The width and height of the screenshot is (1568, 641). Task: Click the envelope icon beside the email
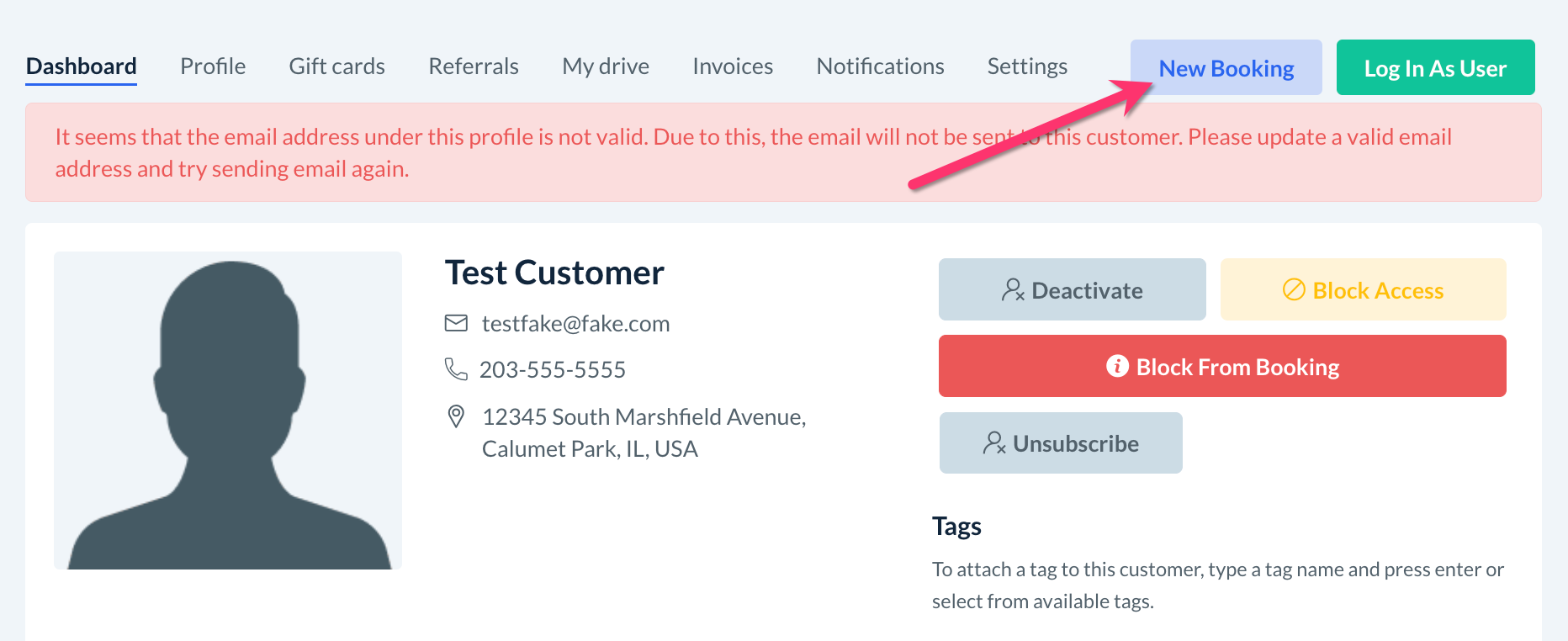[x=456, y=323]
